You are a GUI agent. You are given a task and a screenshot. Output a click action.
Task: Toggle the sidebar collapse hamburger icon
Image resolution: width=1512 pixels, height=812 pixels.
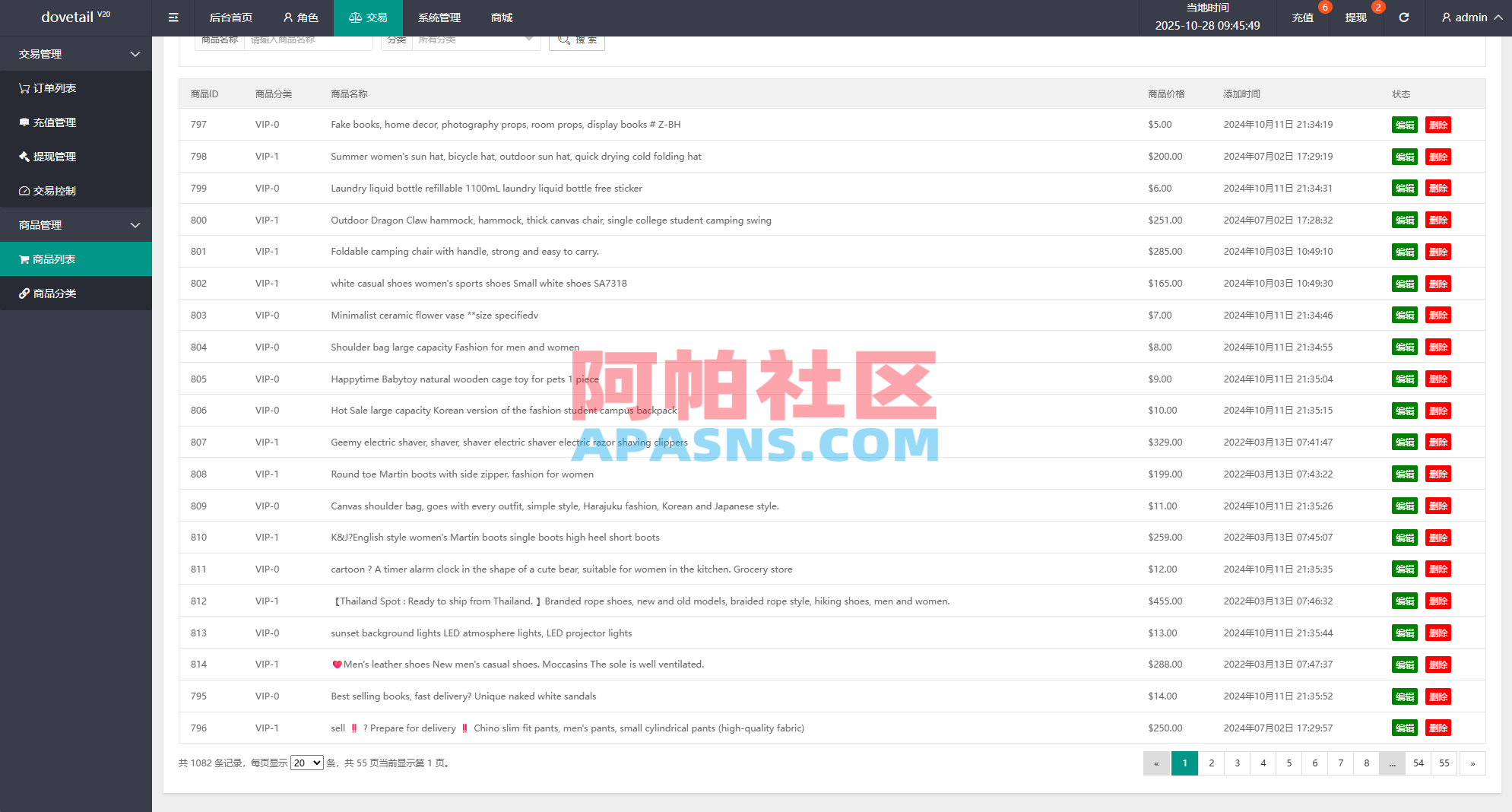pyautogui.click(x=173, y=17)
